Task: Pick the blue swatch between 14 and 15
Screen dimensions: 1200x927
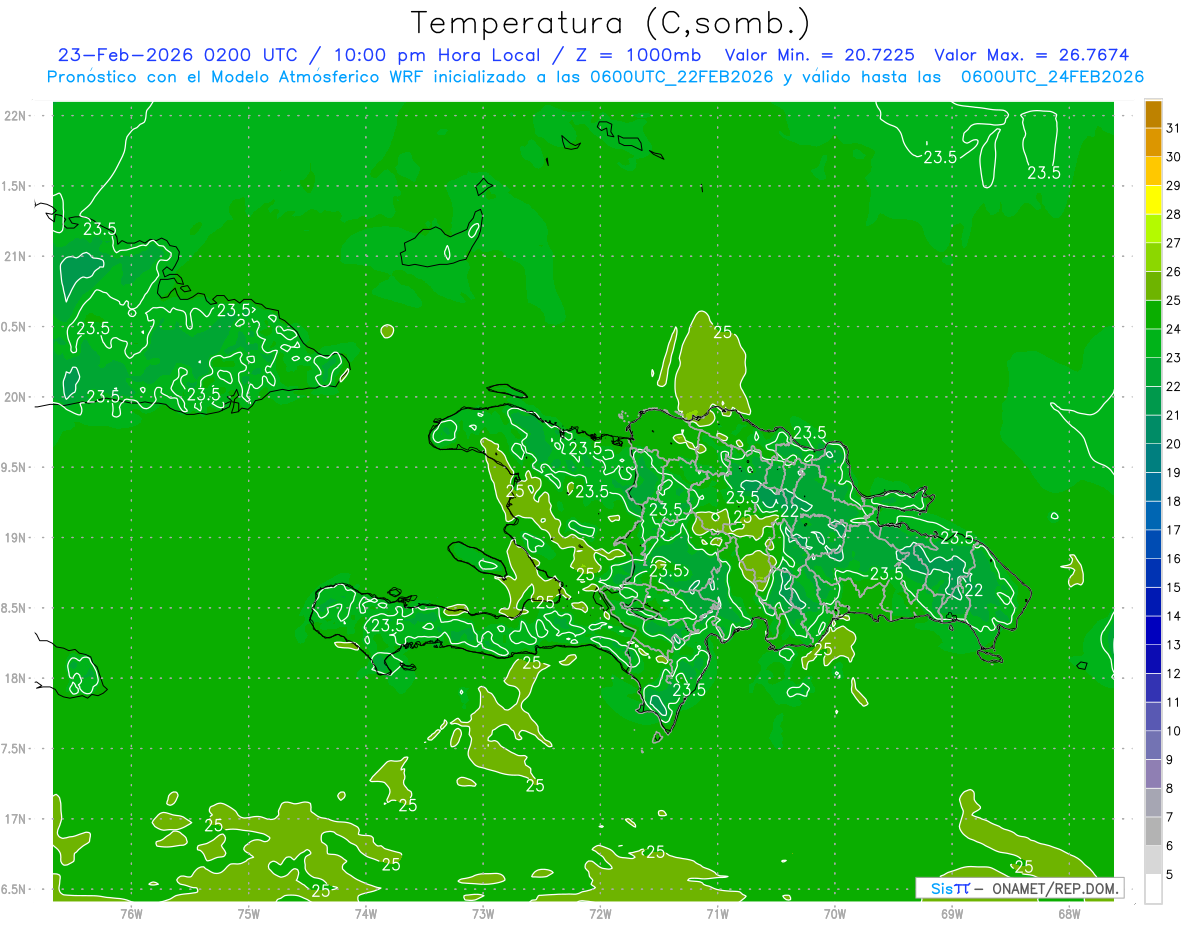Action: click(x=1153, y=602)
